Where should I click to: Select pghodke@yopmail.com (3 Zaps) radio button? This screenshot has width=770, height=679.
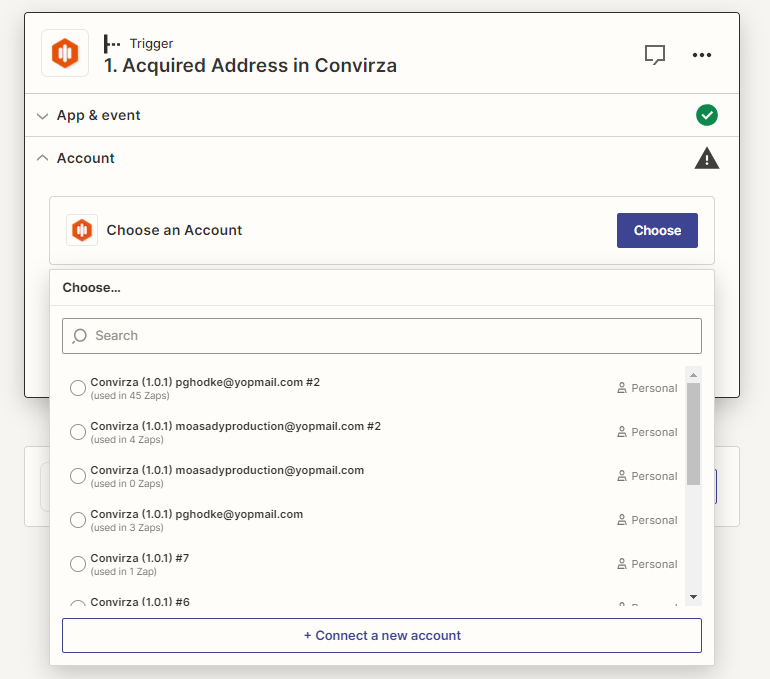[x=78, y=520]
